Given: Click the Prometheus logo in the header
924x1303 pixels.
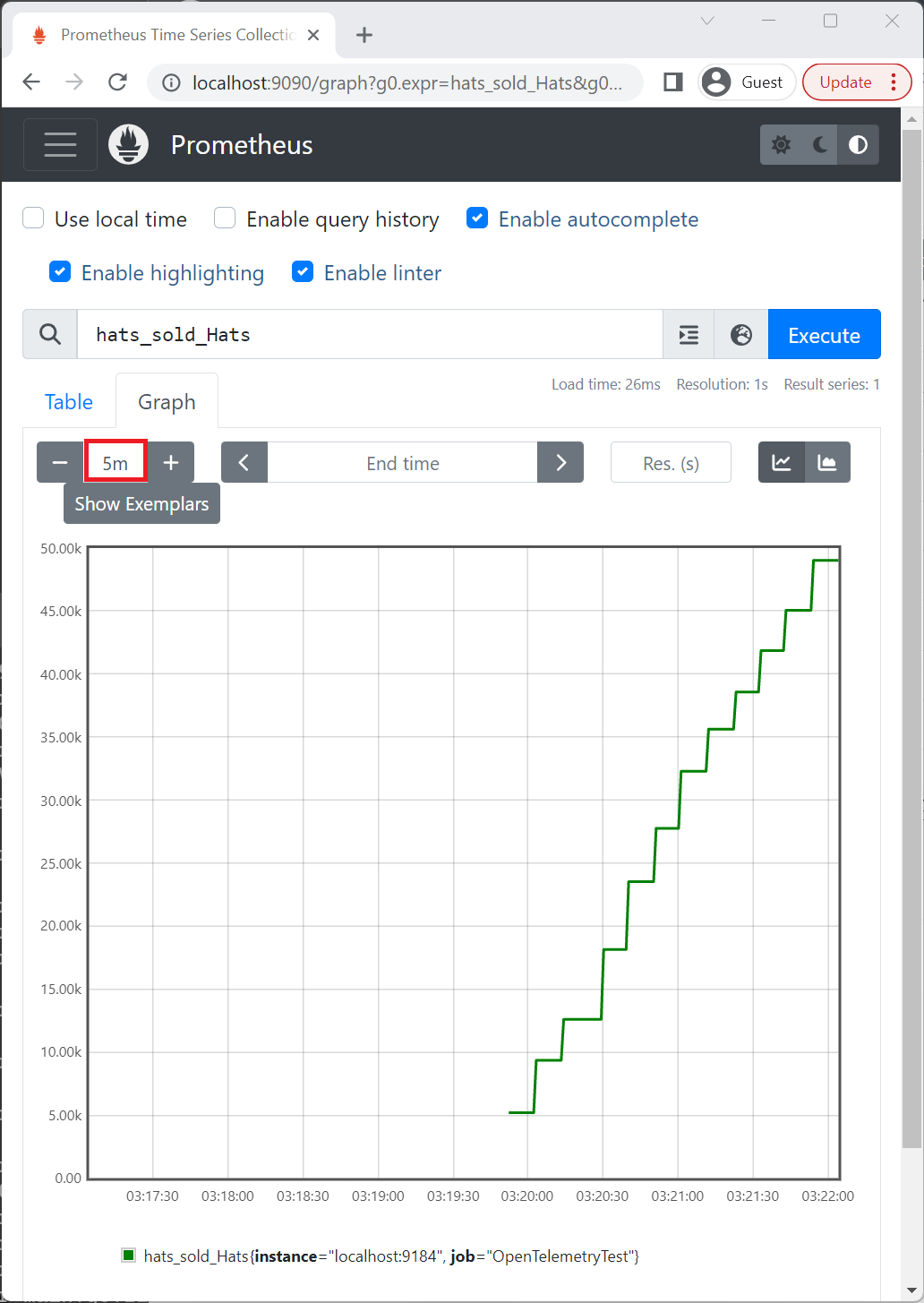Looking at the screenshot, I should pos(128,144).
